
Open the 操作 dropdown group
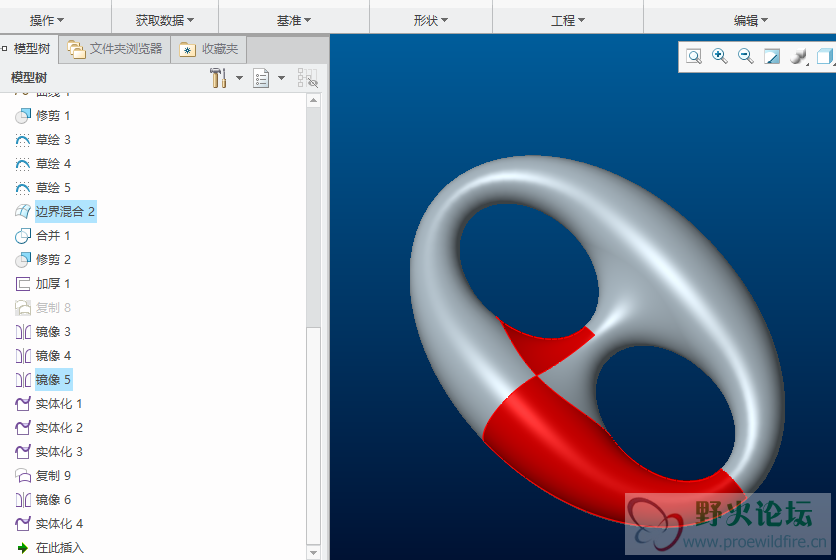(46, 20)
